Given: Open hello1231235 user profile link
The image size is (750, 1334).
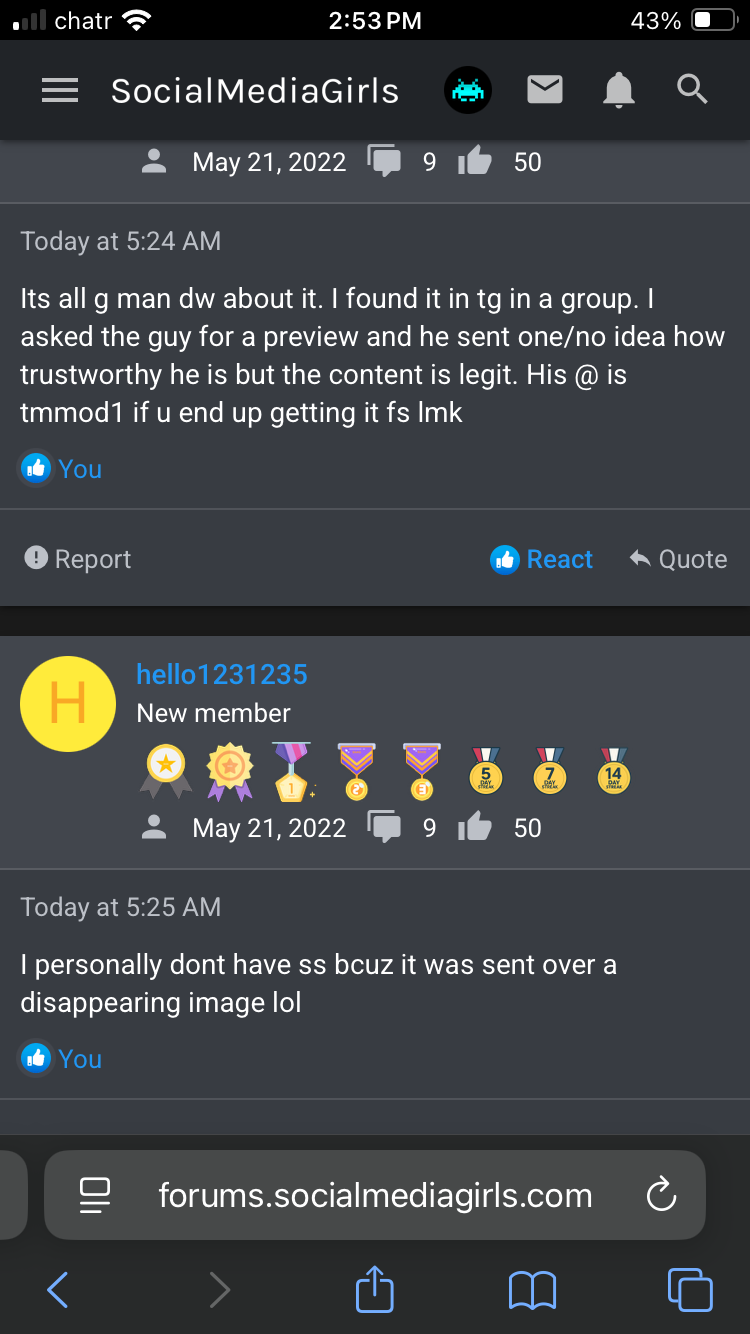Looking at the screenshot, I should pyautogui.click(x=222, y=674).
